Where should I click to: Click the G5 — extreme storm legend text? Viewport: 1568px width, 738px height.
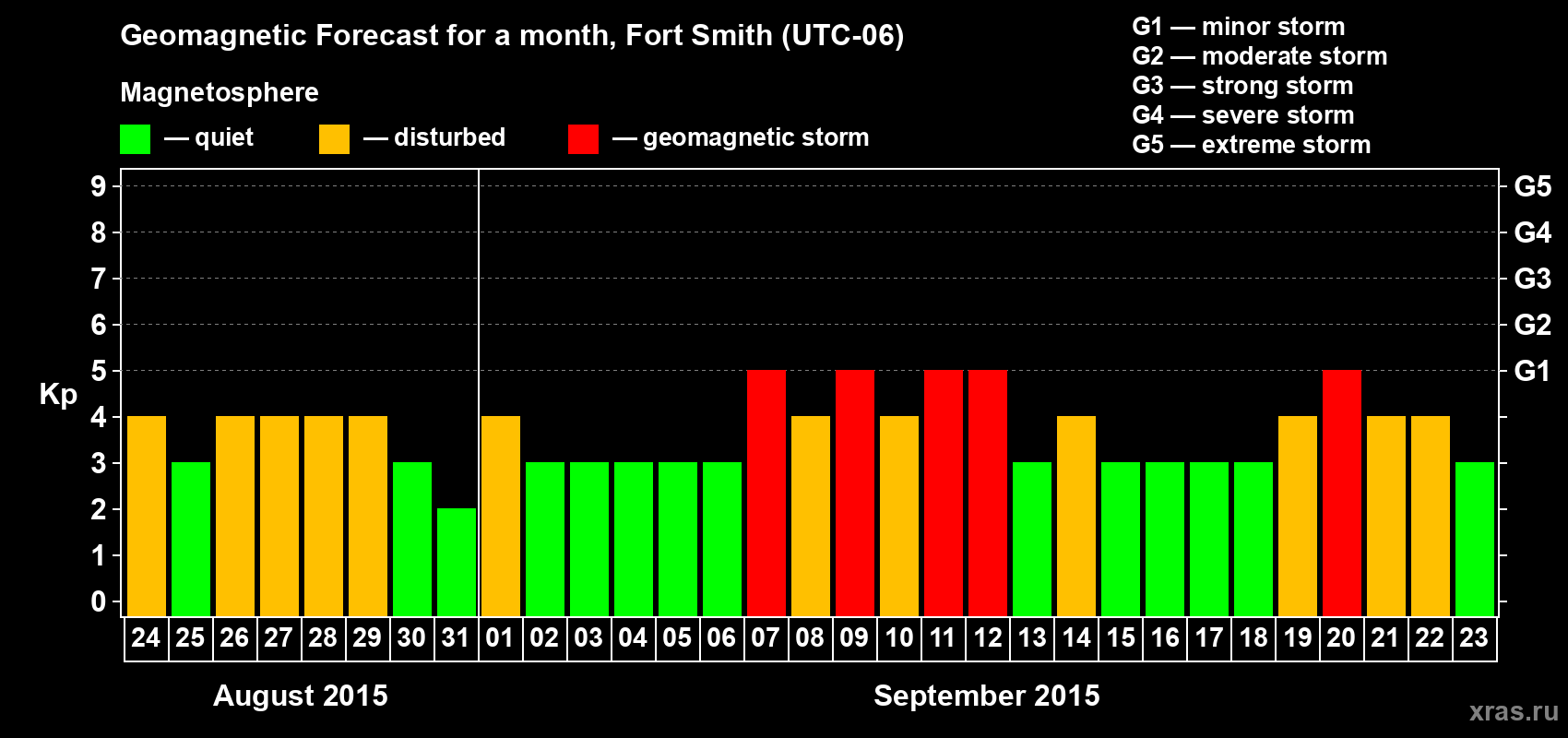point(1252,145)
